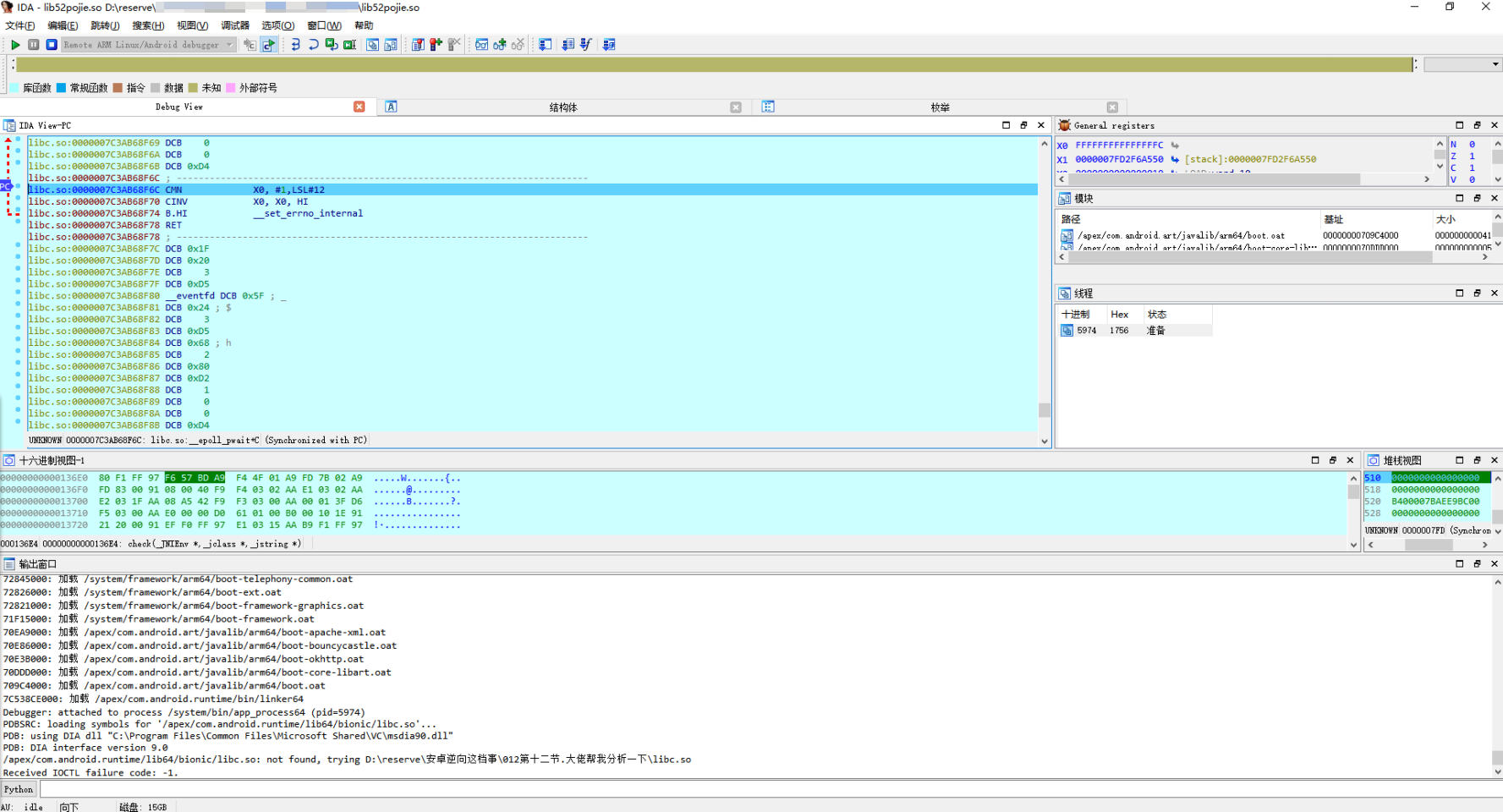1503x812 pixels.
Task: Open the 调试器 menu
Action: click(234, 25)
